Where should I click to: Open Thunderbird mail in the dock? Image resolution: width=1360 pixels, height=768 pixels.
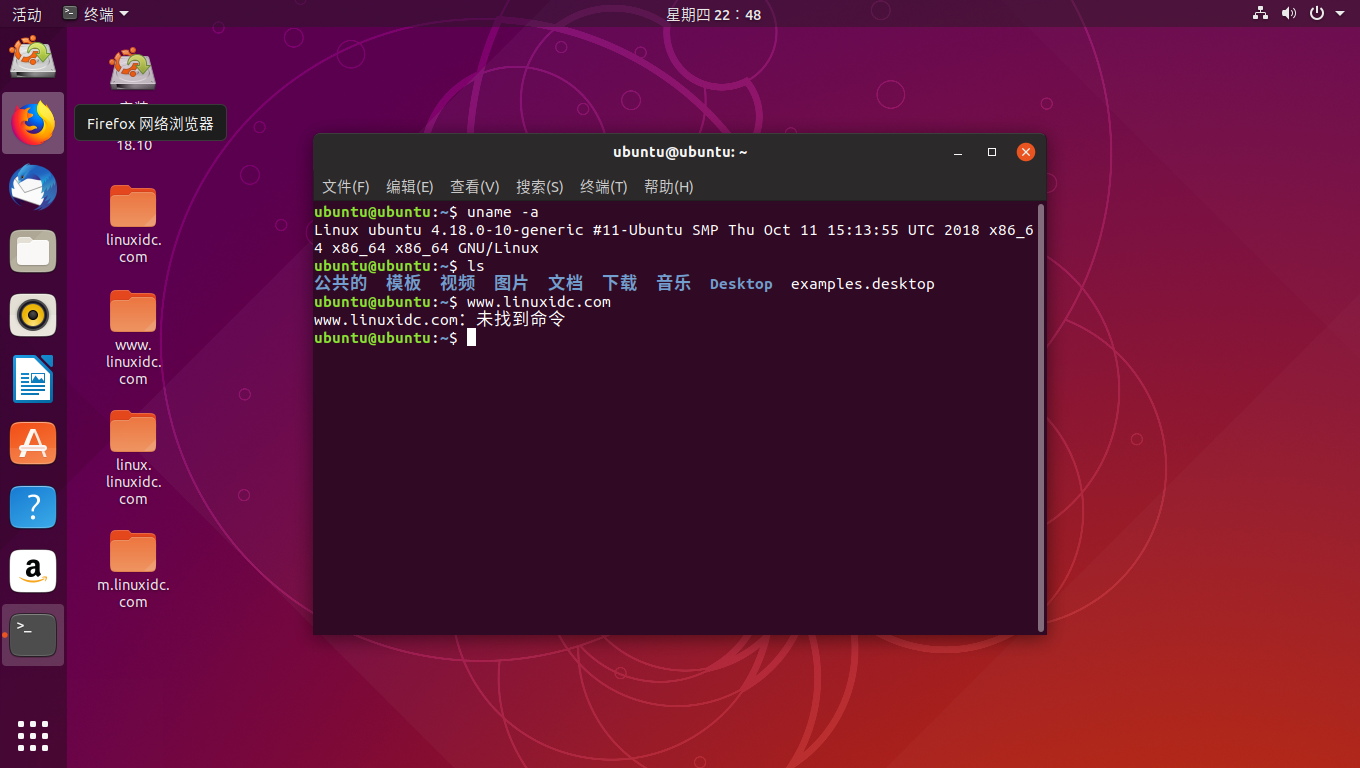(x=33, y=187)
